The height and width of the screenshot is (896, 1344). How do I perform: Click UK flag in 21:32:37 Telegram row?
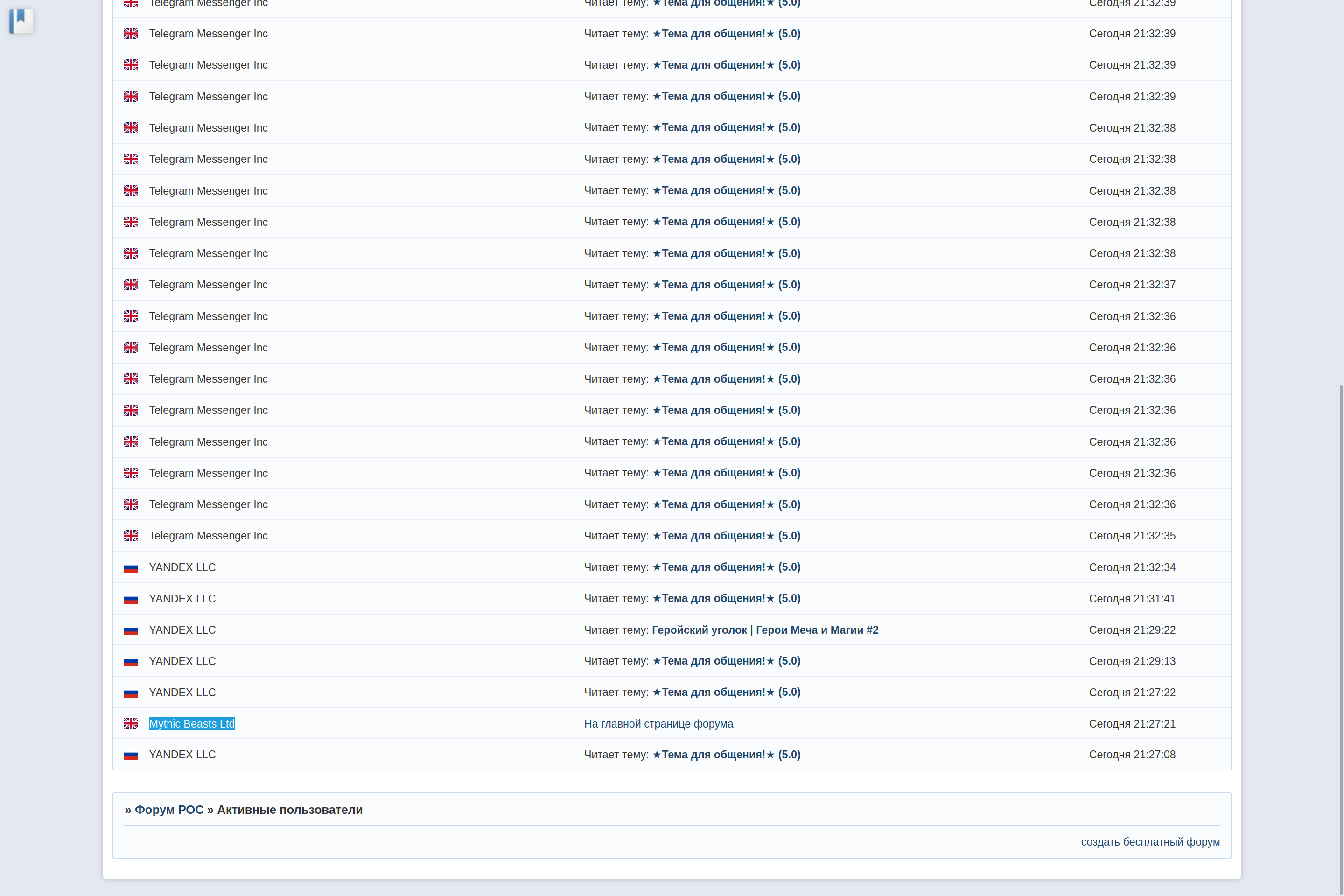coord(131,285)
